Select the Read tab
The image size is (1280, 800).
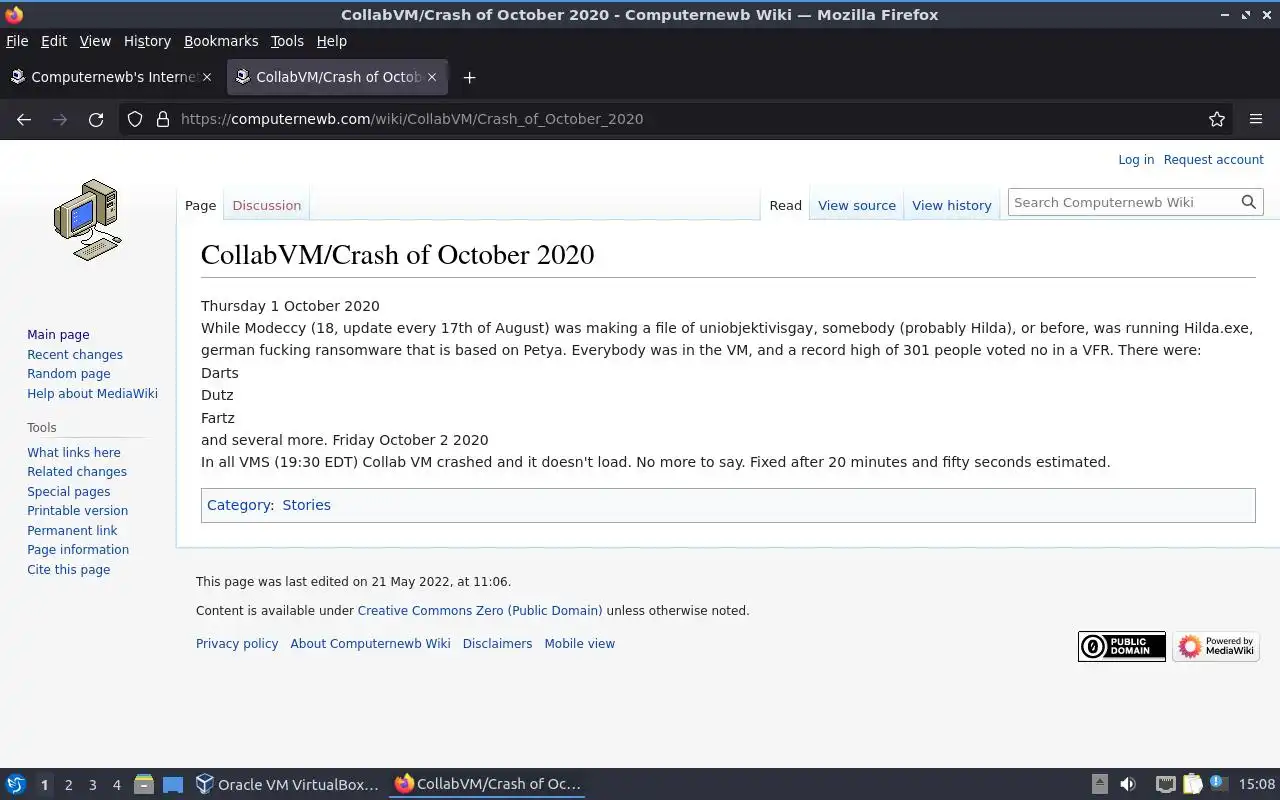click(785, 205)
